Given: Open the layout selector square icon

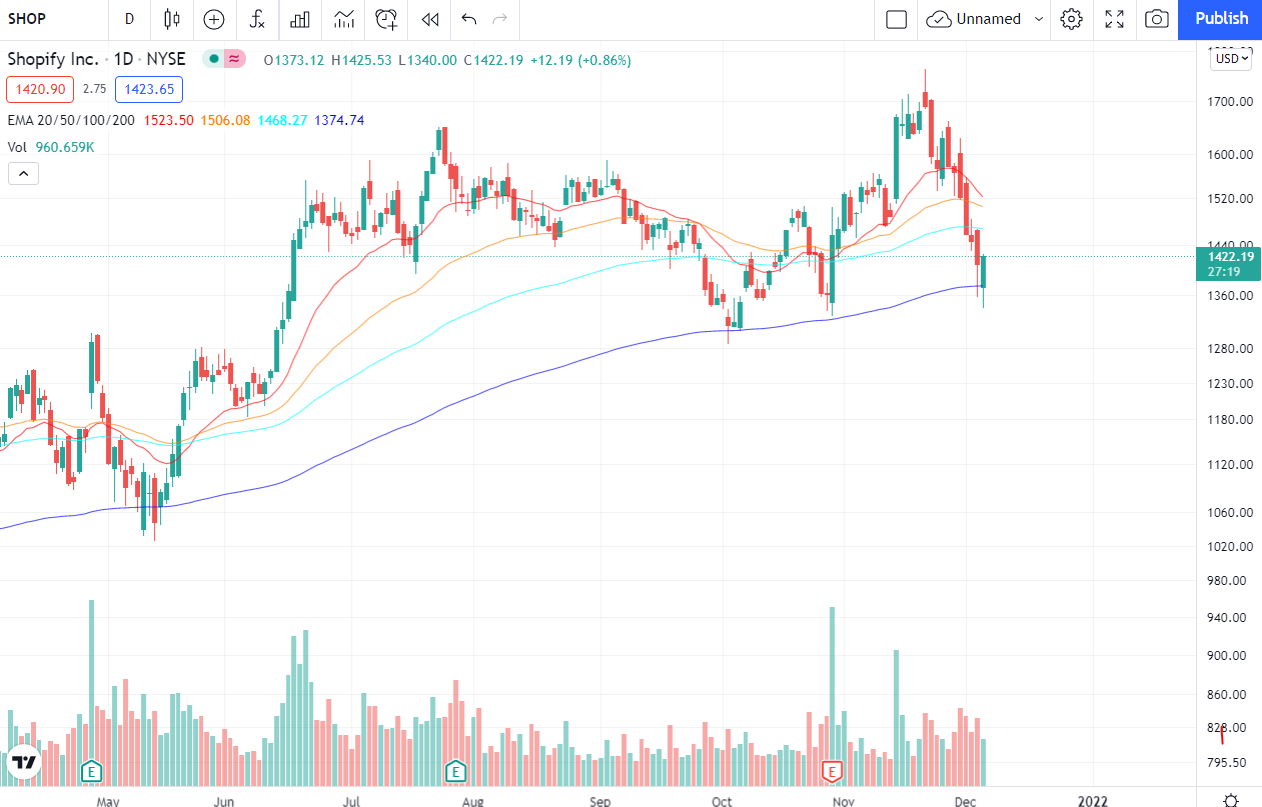Looking at the screenshot, I should (x=897, y=19).
